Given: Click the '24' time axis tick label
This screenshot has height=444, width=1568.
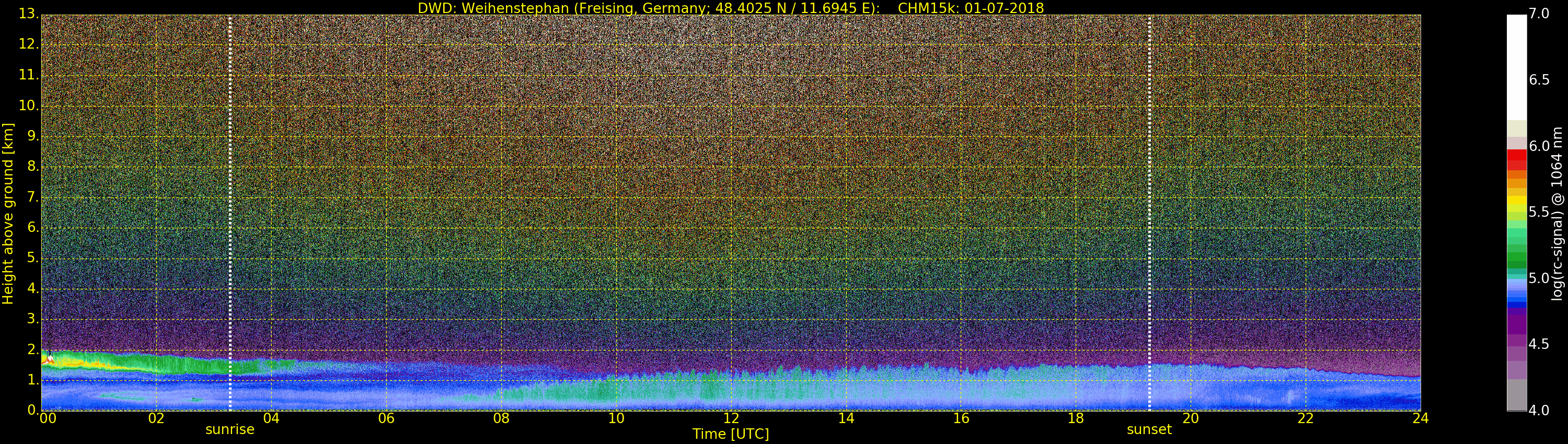Looking at the screenshot, I should coord(1421,418).
